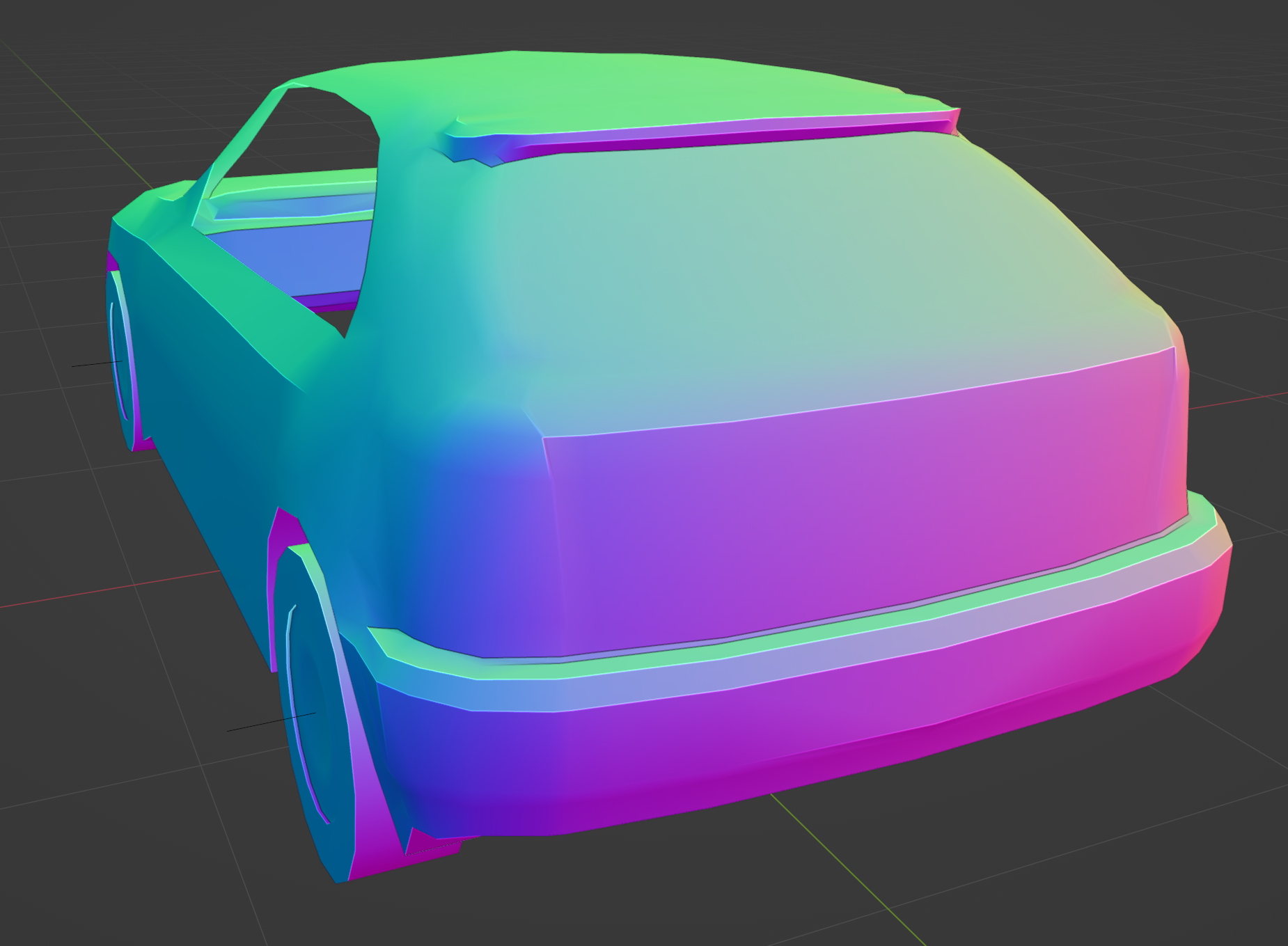The height and width of the screenshot is (946, 1288).
Task: Click the red X axis line right of car
Action: coord(1239,400)
